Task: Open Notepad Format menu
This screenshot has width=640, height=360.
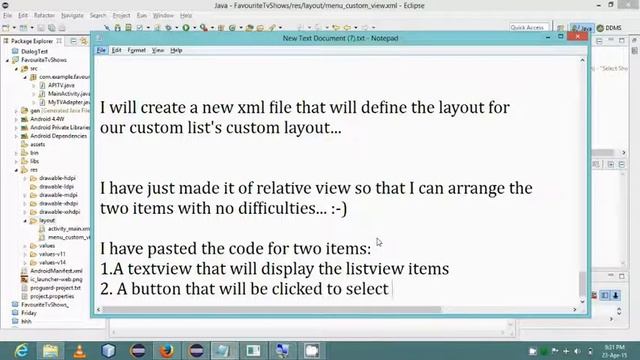Action: 136,50
